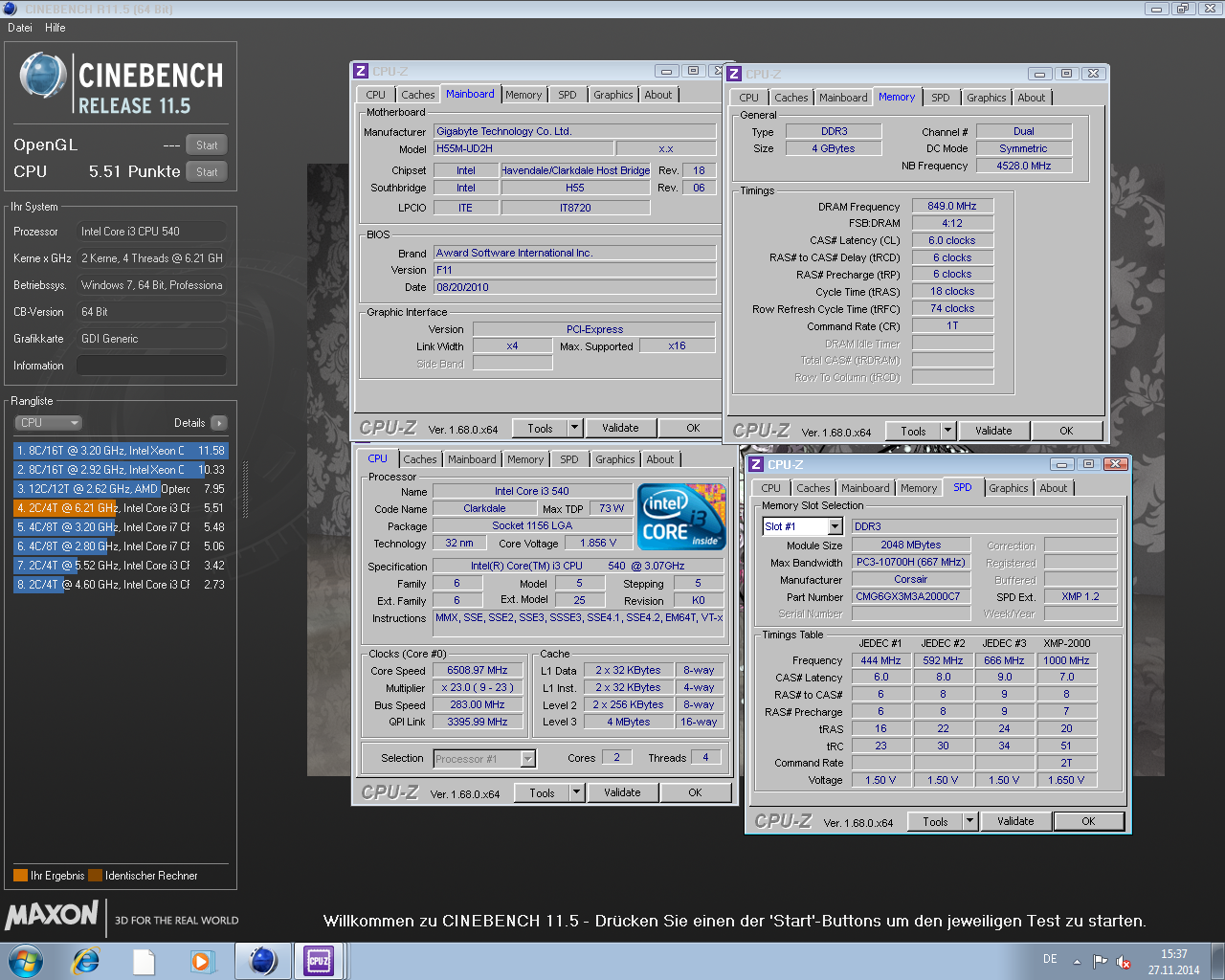Switch to About tab in Memory window
Image resolution: width=1225 pixels, height=980 pixels.
pyautogui.click(x=1032, y=98)
